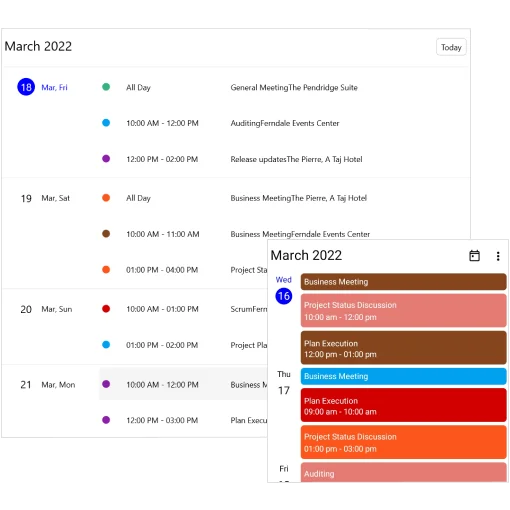Select the highlighted 10:00 AM - 12:00 PM Monday row
The image size is (510, 510).
pyautogui.click(x=183, y=384)
